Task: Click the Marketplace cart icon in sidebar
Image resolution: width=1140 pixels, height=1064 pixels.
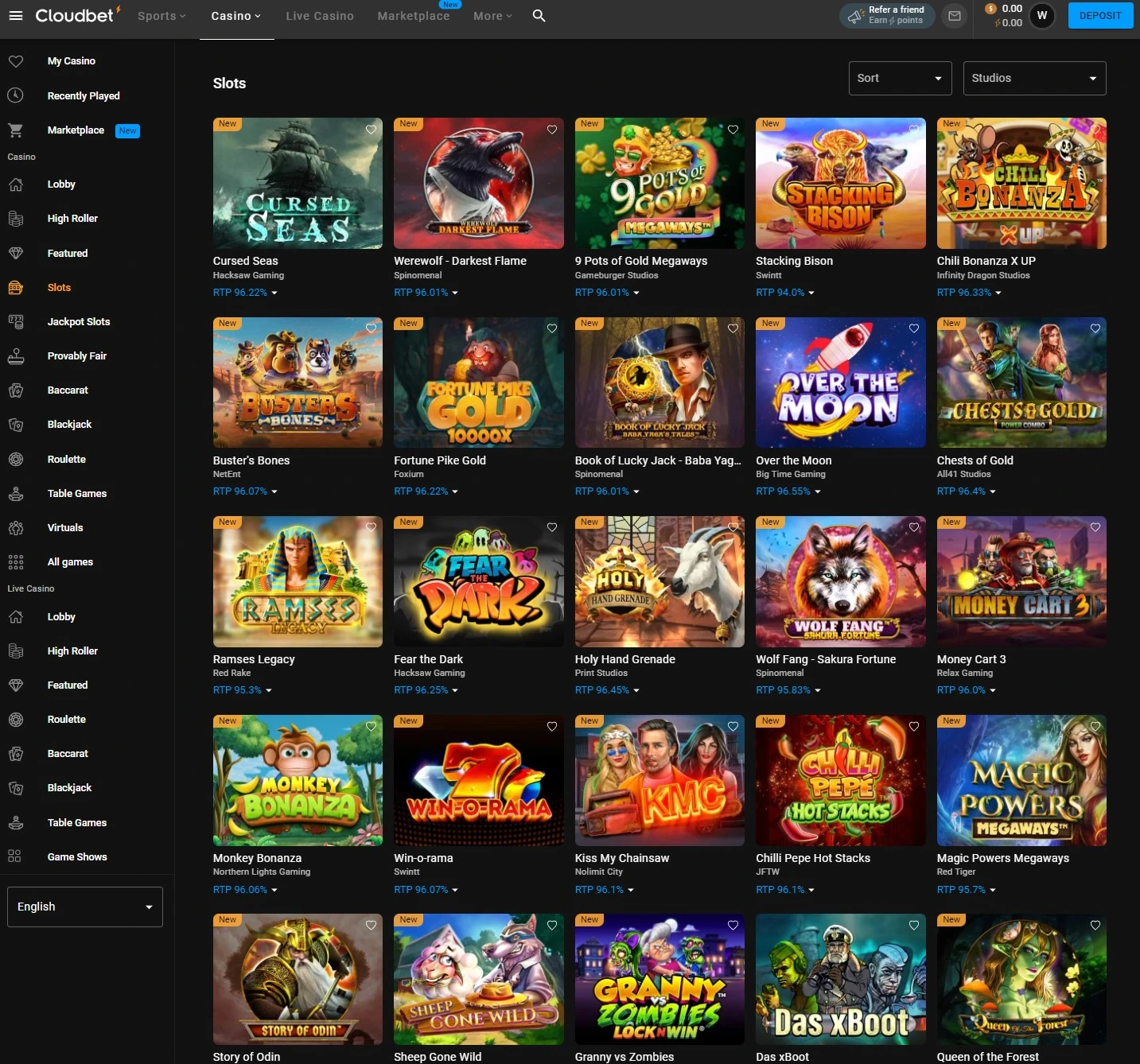Action: click(16, 130)
